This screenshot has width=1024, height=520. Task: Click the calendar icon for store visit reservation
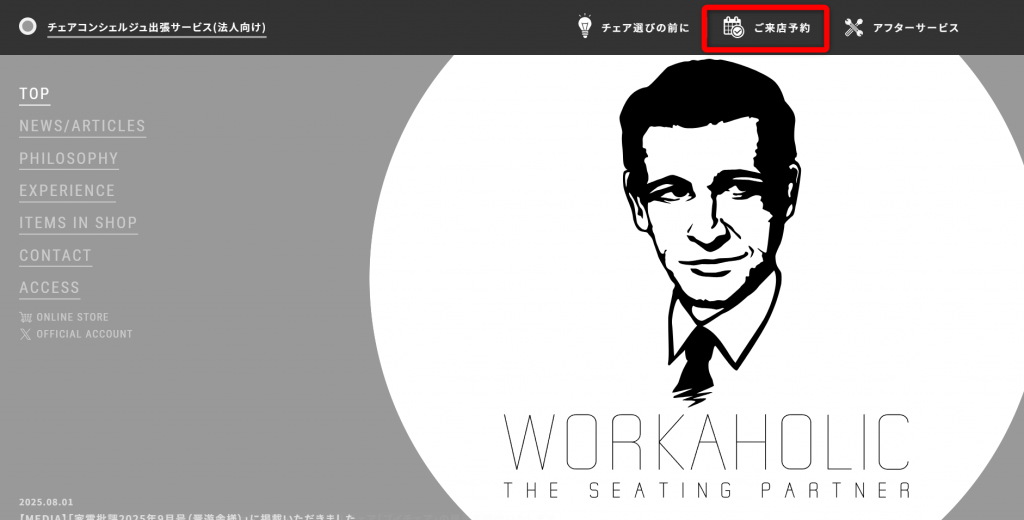(x=733, y=27)
